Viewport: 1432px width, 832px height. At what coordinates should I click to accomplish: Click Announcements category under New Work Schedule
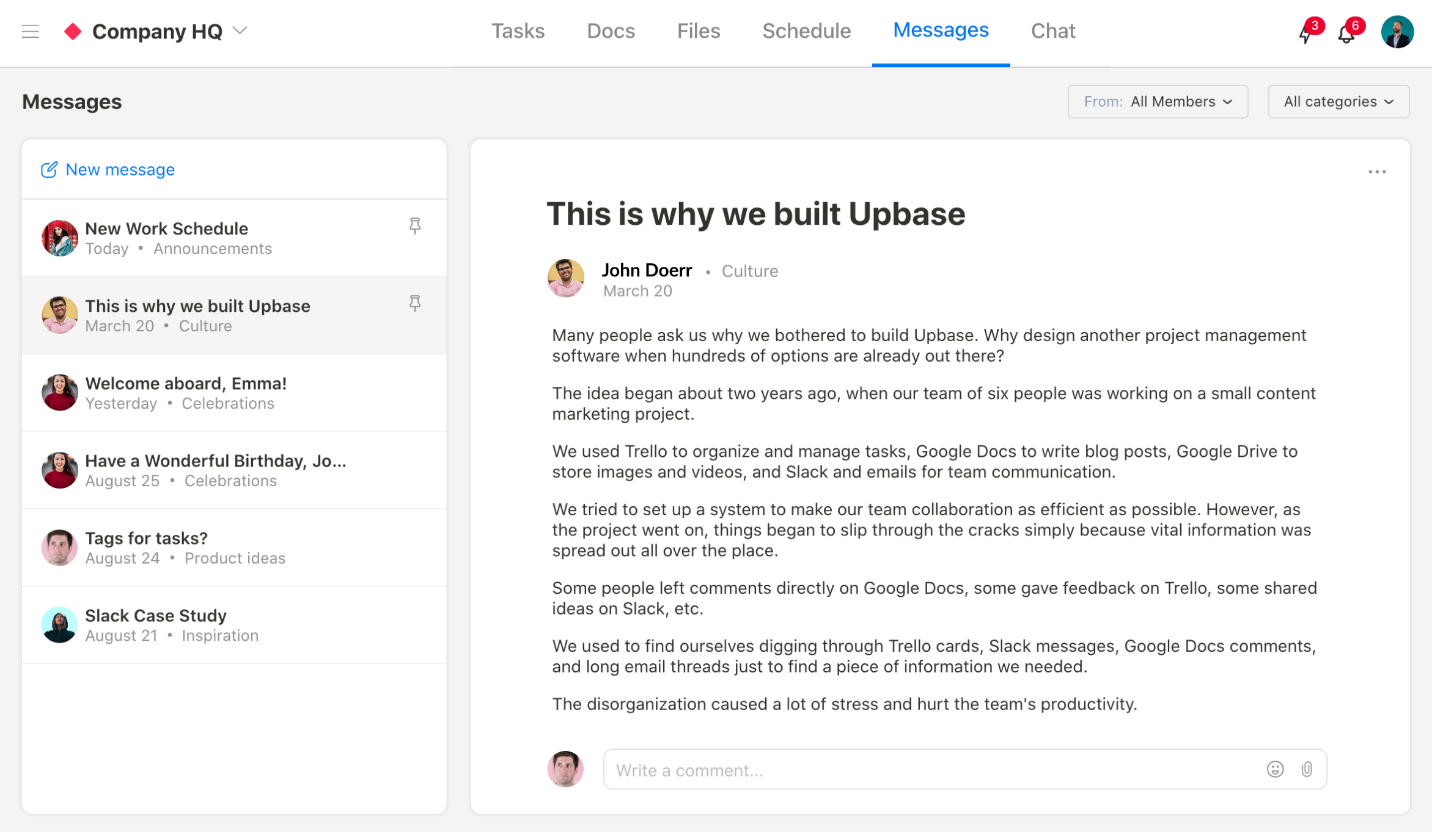(x=213, y=249)
